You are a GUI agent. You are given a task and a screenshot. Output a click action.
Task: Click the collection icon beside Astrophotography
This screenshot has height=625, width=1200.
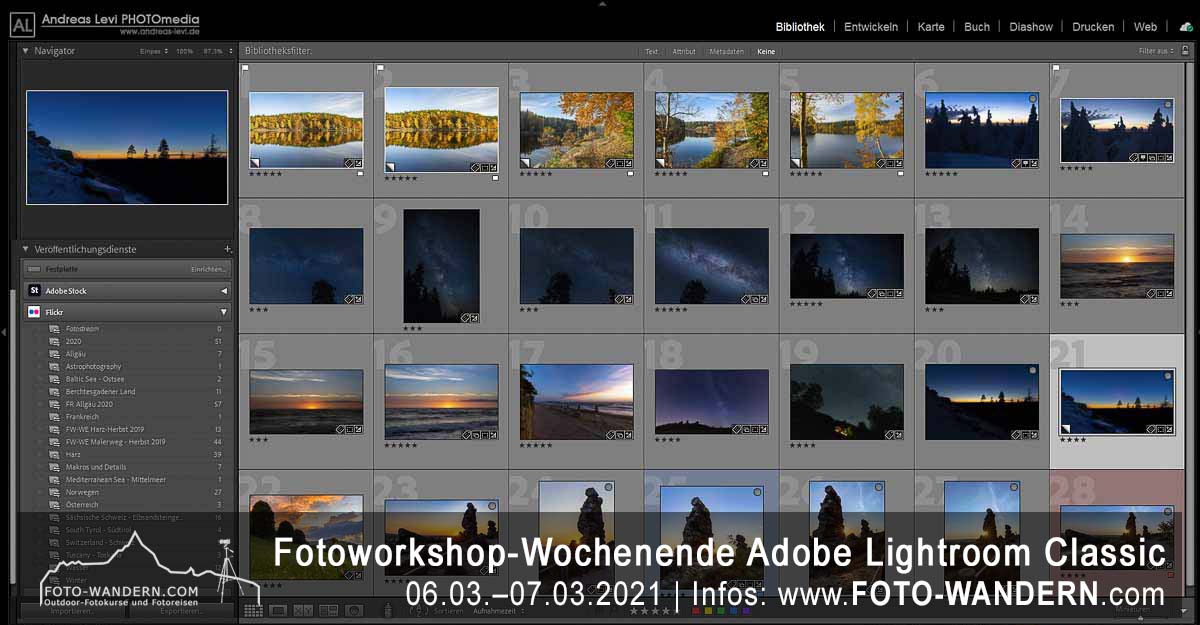55,367
